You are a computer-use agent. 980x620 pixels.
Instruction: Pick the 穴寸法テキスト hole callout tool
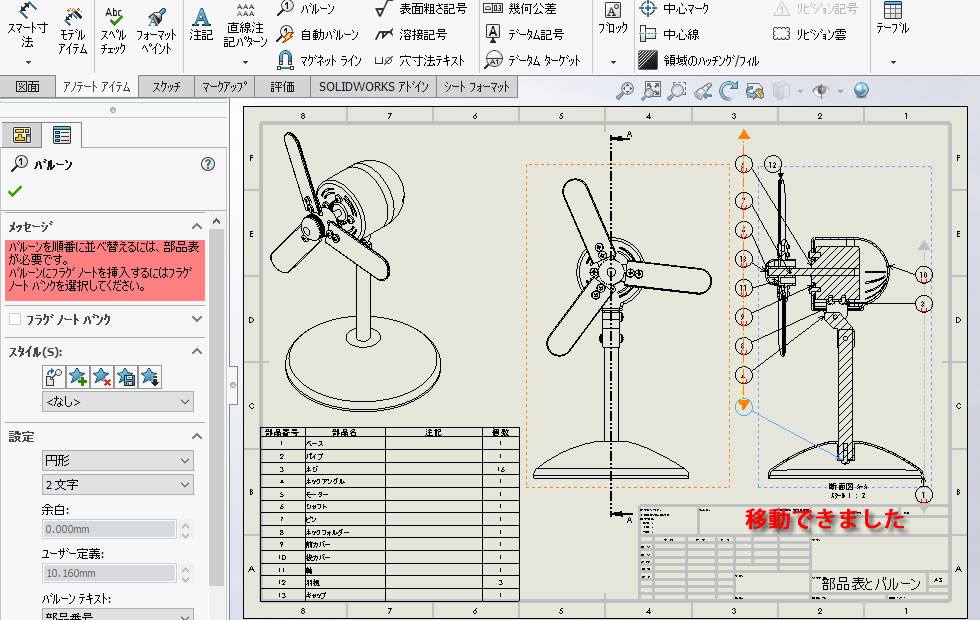pos(420,60)
